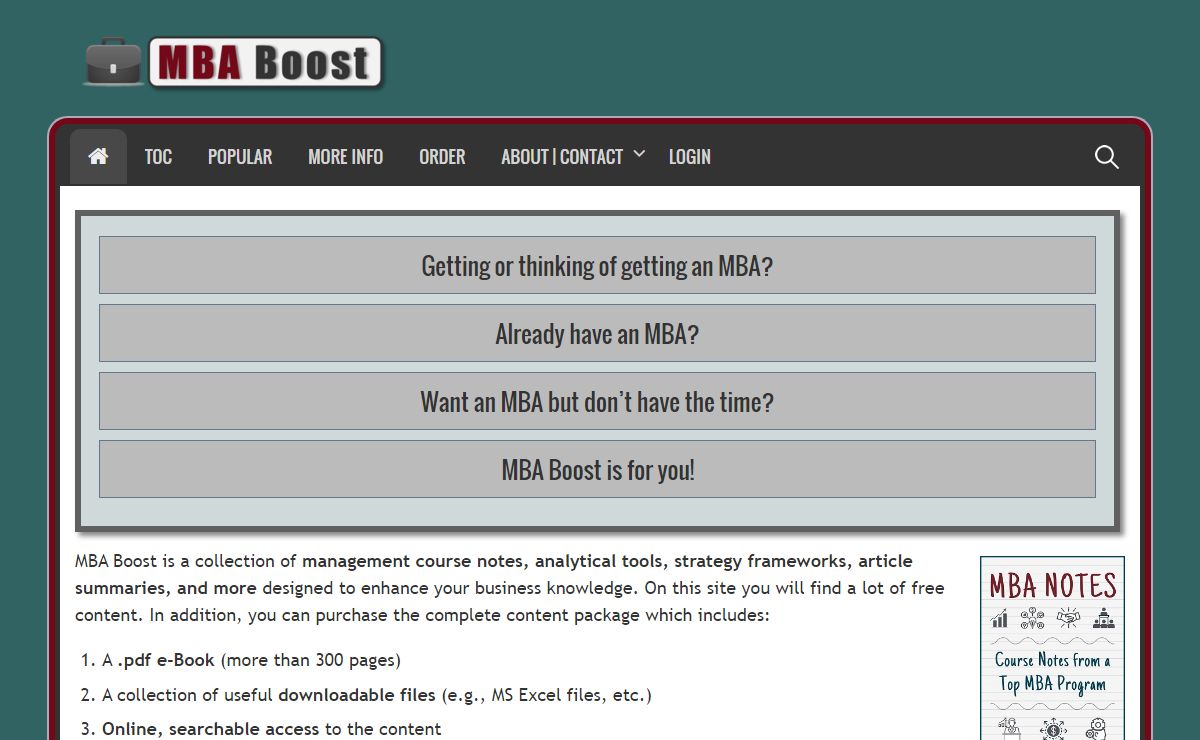Image resolution: width=1200 pixels, height=740 pixels.
Task: Open the MORE INFO navigation item
Action: point(345,156)
